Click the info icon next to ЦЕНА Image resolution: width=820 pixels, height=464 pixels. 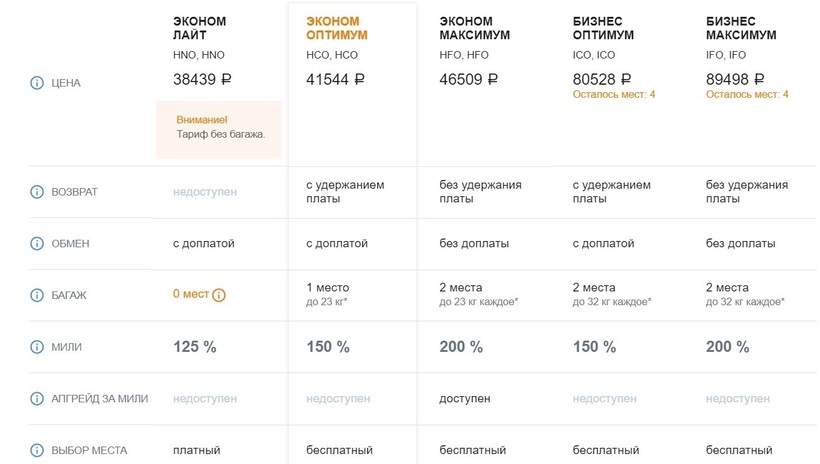[38, 83]
